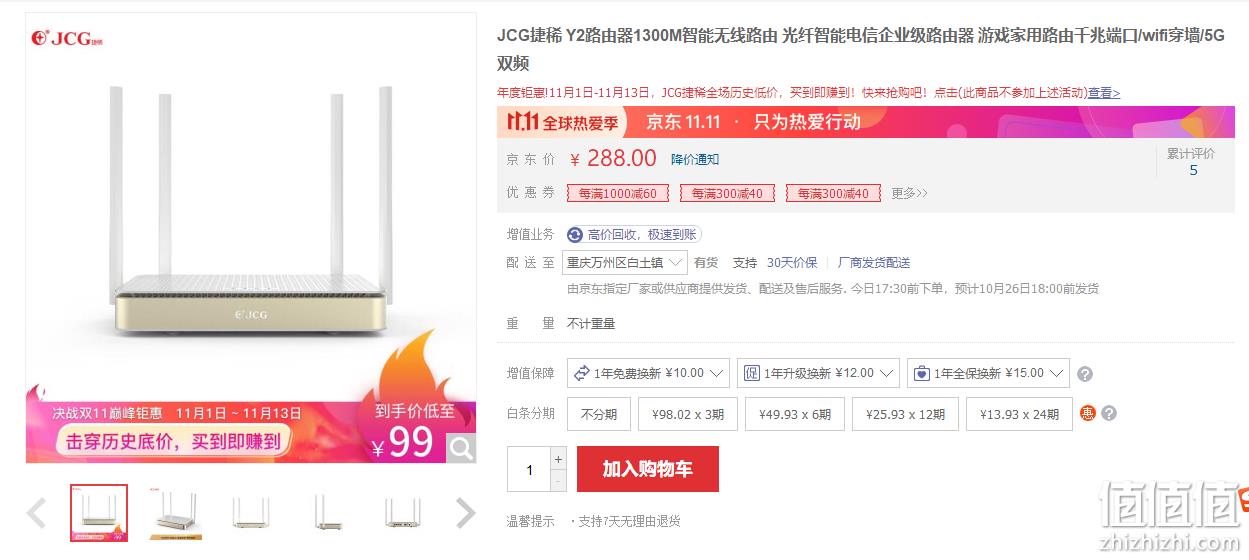Click the help icon beside 增值保障 options

point(1085,374)
